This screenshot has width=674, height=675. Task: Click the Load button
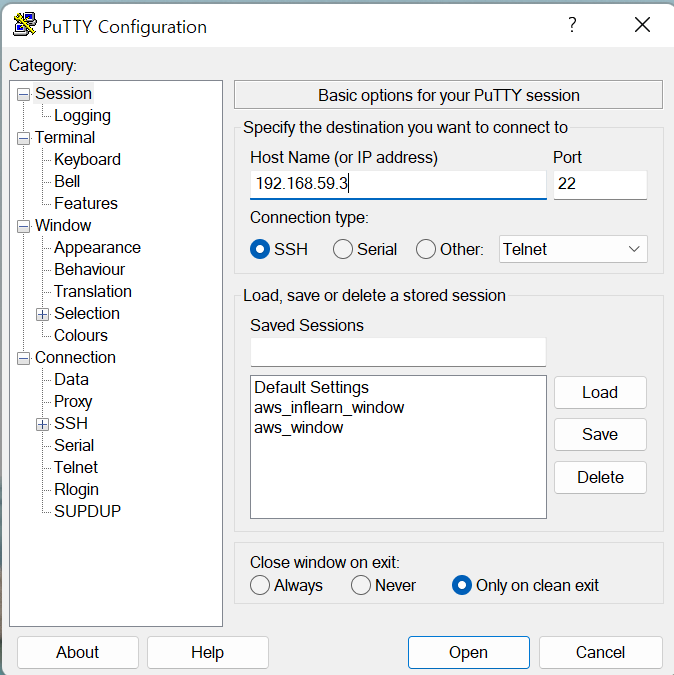600,393
